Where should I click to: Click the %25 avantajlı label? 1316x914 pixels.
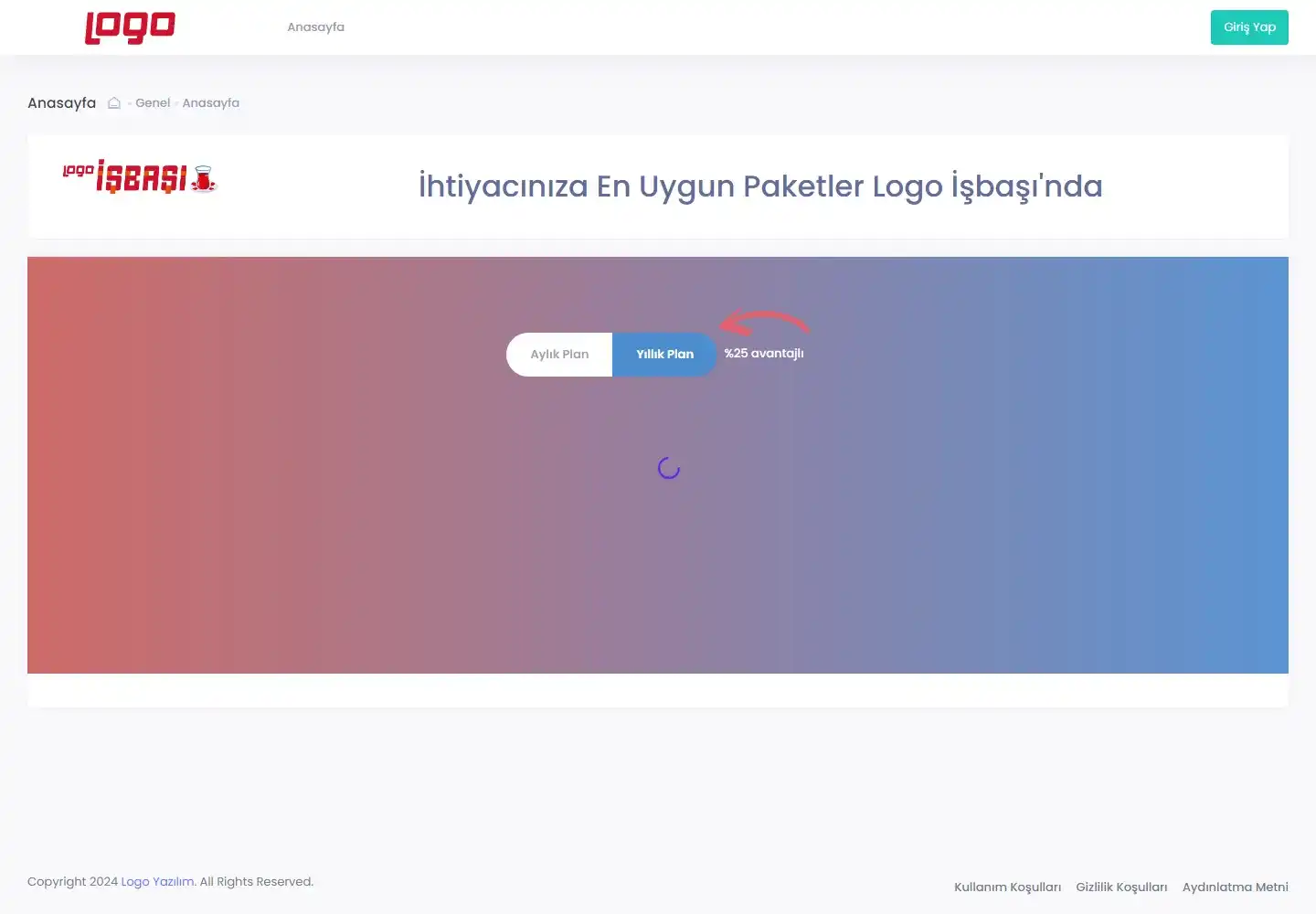[764, 354]
